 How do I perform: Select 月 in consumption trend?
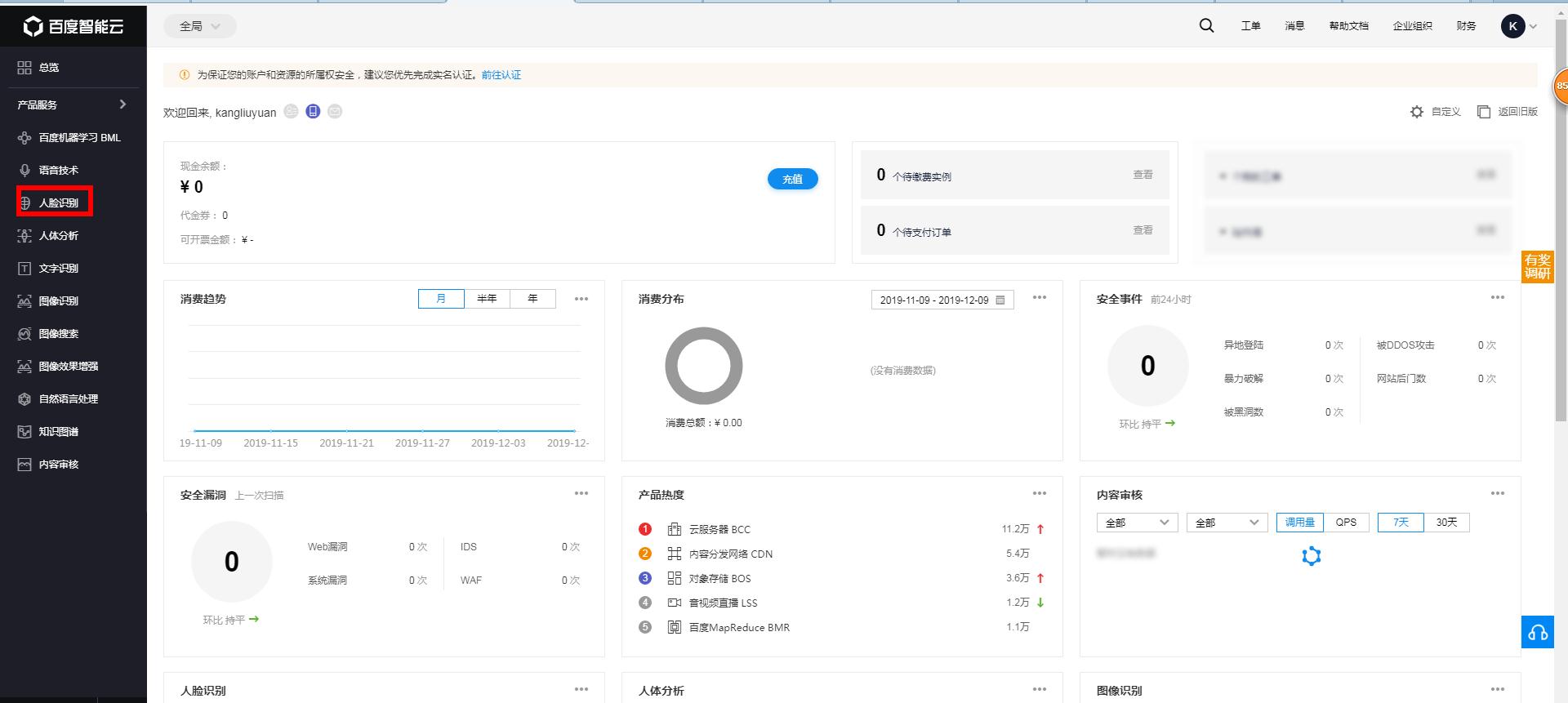point(441,299)
